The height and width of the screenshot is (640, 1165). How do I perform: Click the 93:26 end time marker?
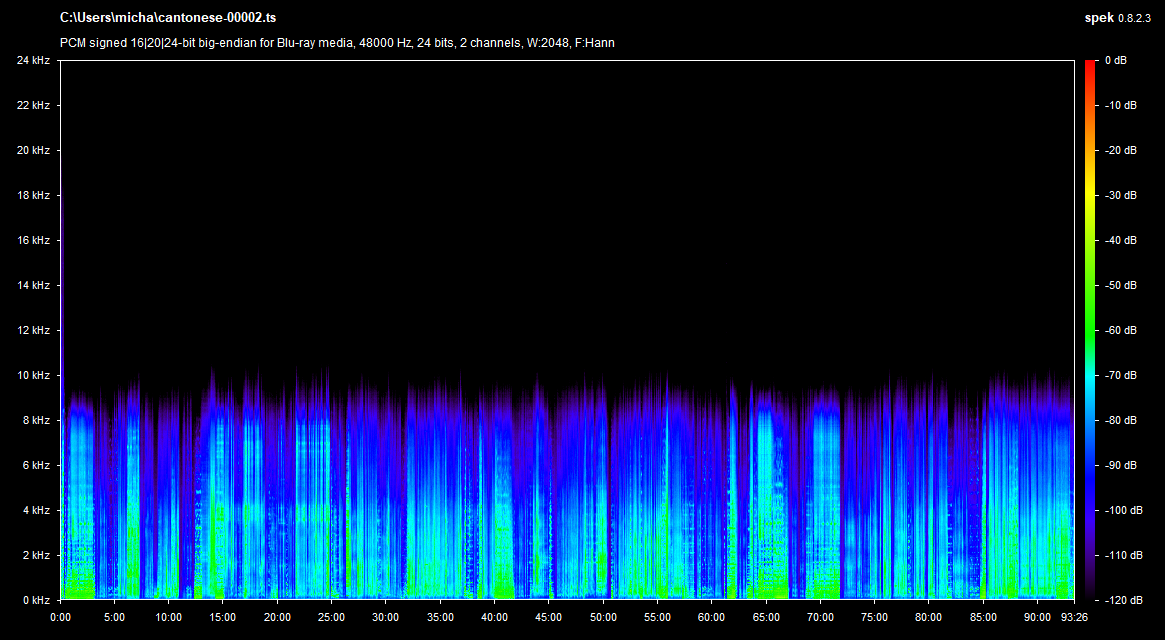click(x=1074, y=617)
